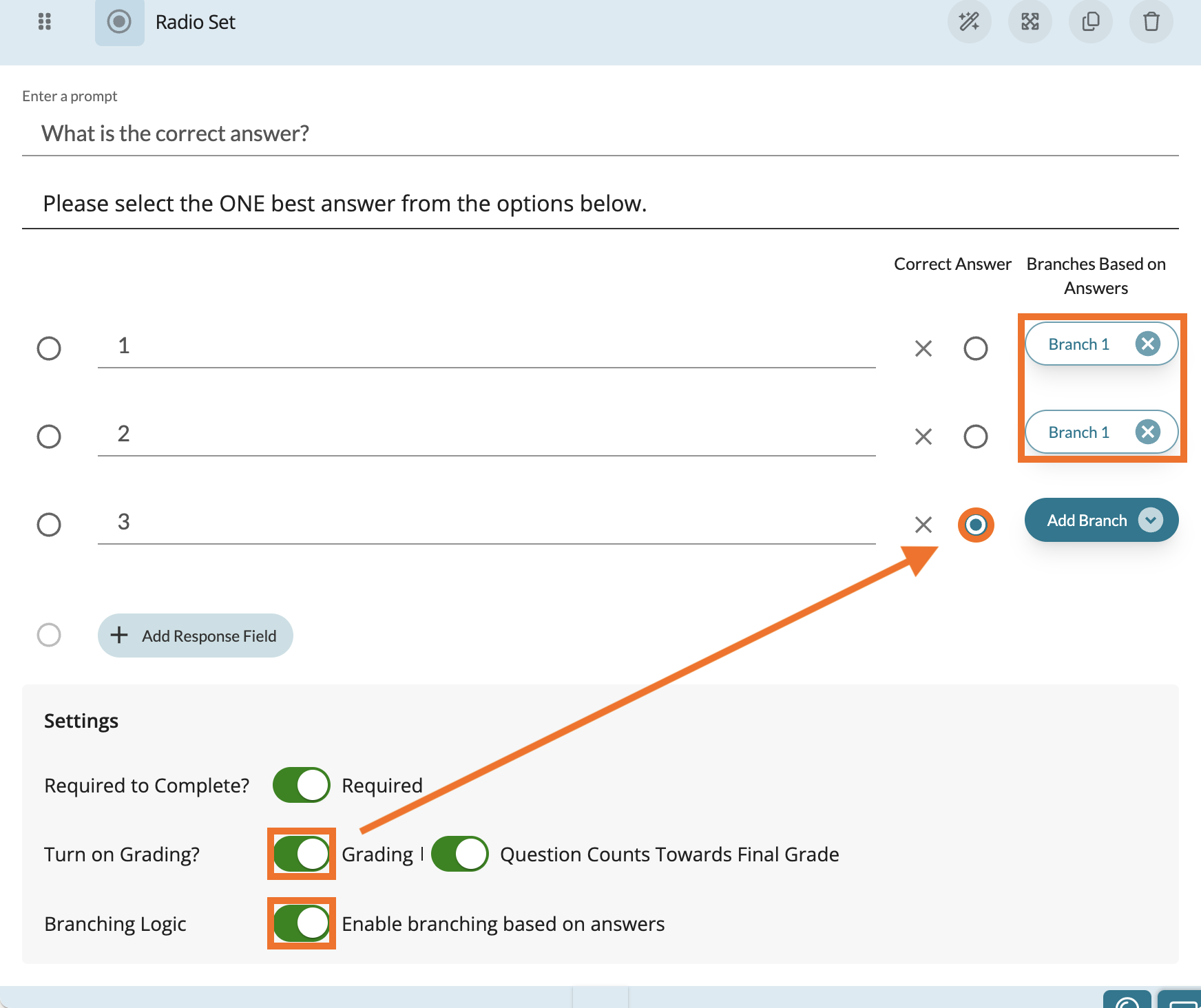
Task: Click the magic wand icon in header
Action: coord(969,22)
